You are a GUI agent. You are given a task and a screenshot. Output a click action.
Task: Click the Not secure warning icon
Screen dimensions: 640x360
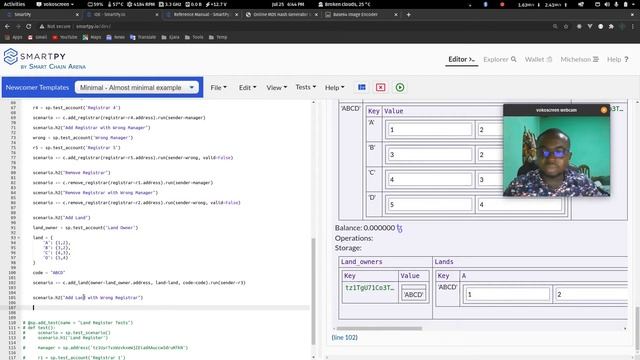pyautogui.click(x=42, y=26)
